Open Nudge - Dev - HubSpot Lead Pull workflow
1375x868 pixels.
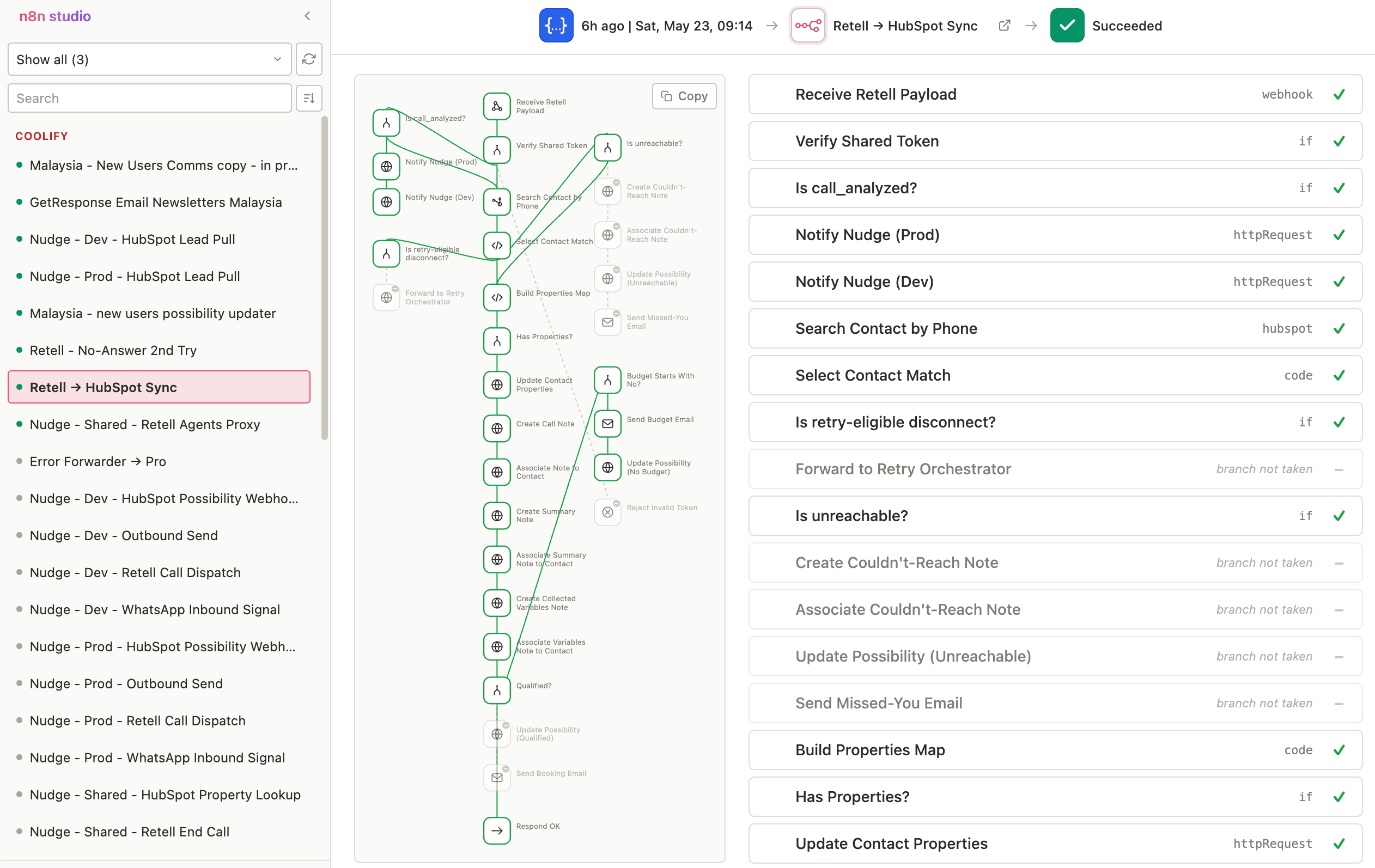[x=159, y=240]
